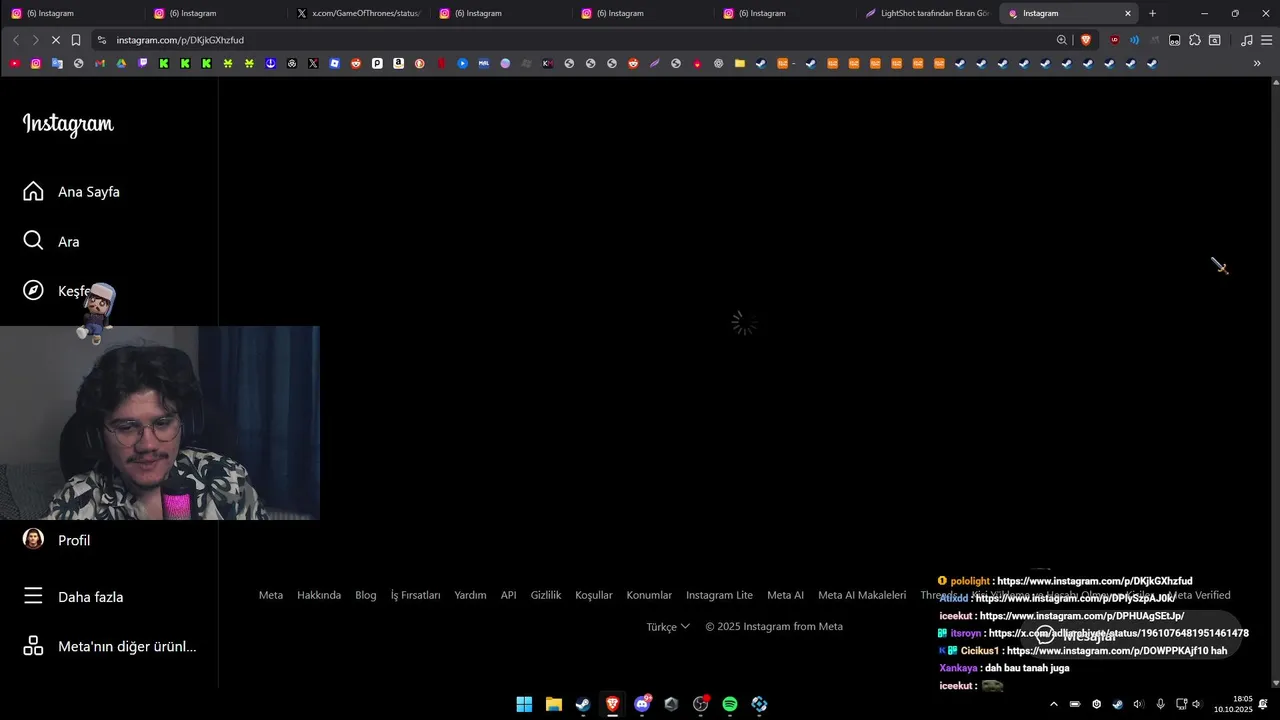The height and width of the screenshot is (720, 1280).
Task: Open the API footer link
Action: (x=508, y=595)
